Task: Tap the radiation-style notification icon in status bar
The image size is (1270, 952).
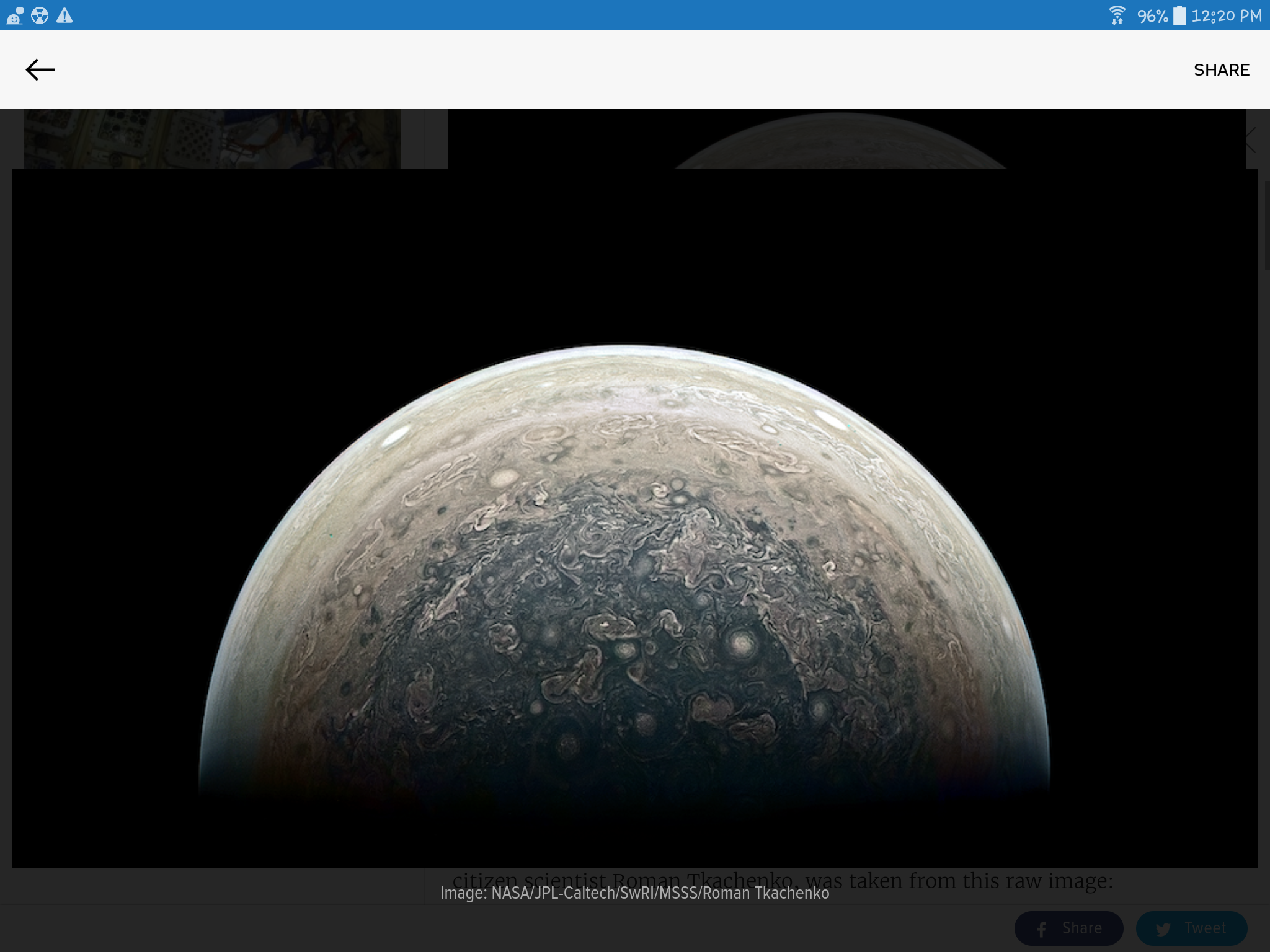Action: pyautogui.click(x=40, y=15)
